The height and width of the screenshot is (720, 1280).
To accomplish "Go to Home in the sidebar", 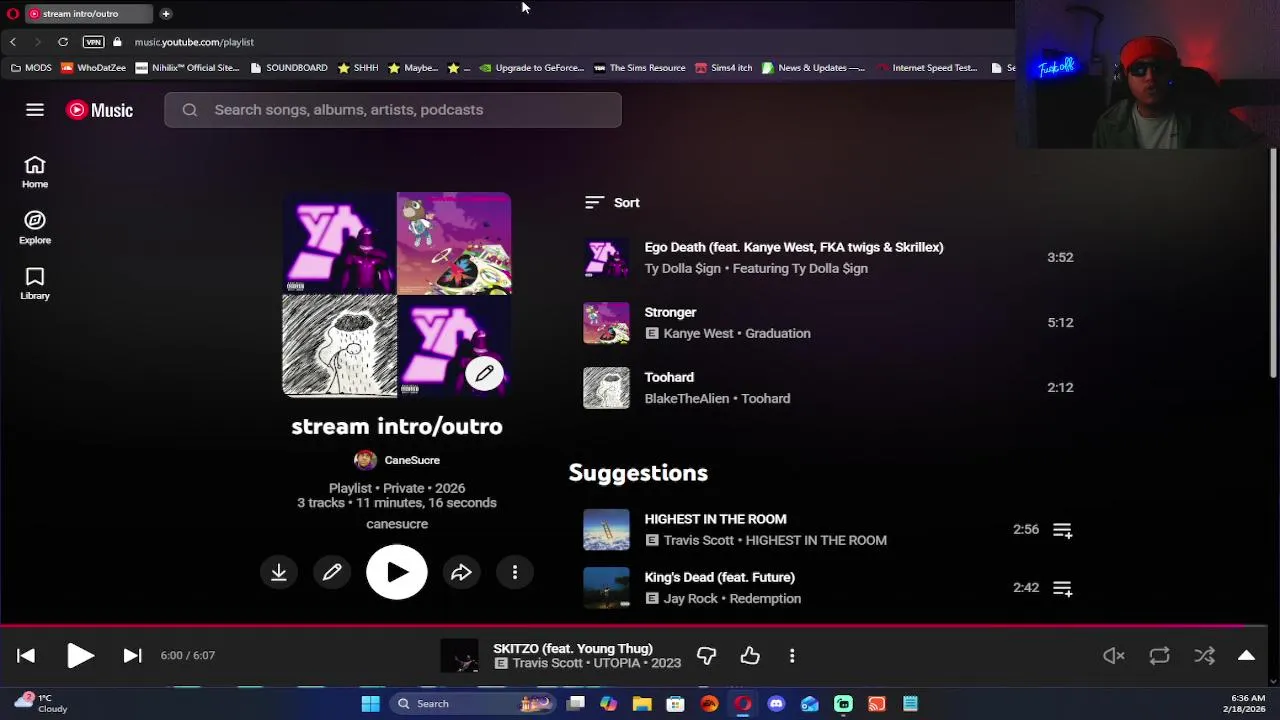I will (x=35, y=172).
